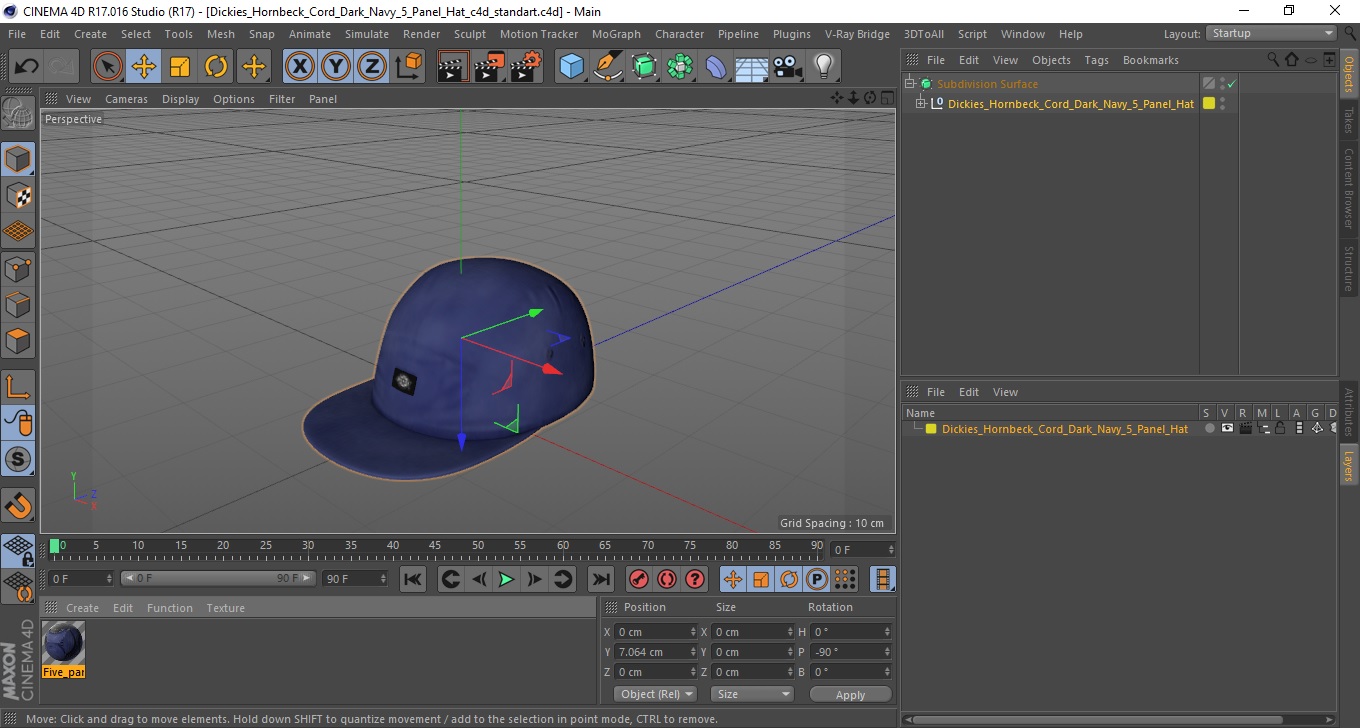This screenshot has height=728, width=1360.
Task: Open Edit Render Settings
Action: 526,67
